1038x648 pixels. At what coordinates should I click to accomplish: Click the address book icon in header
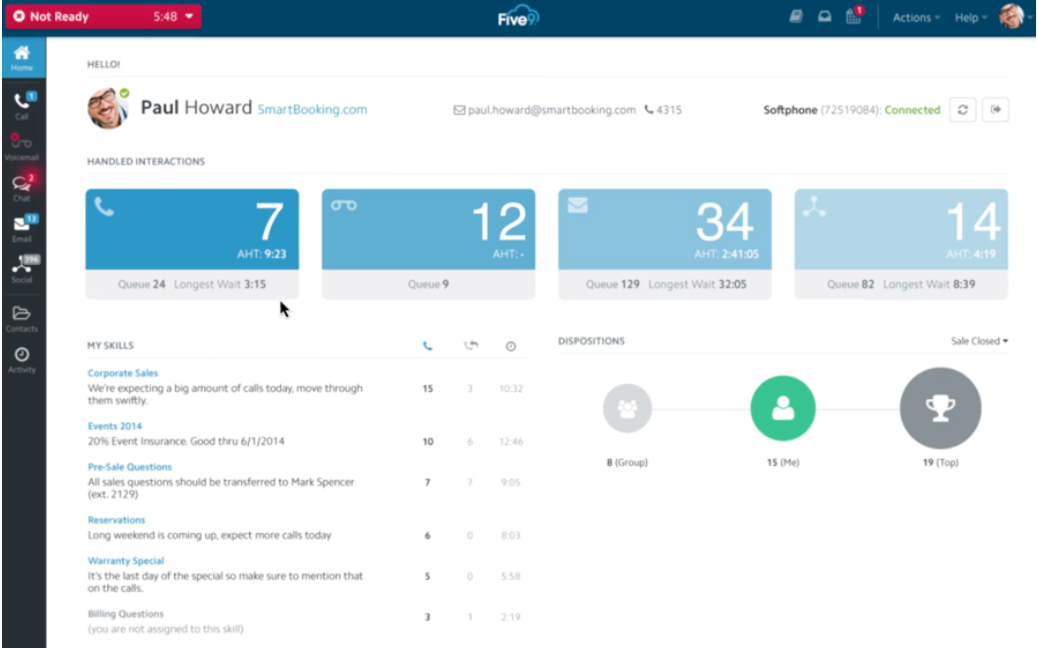click(796, 18)
